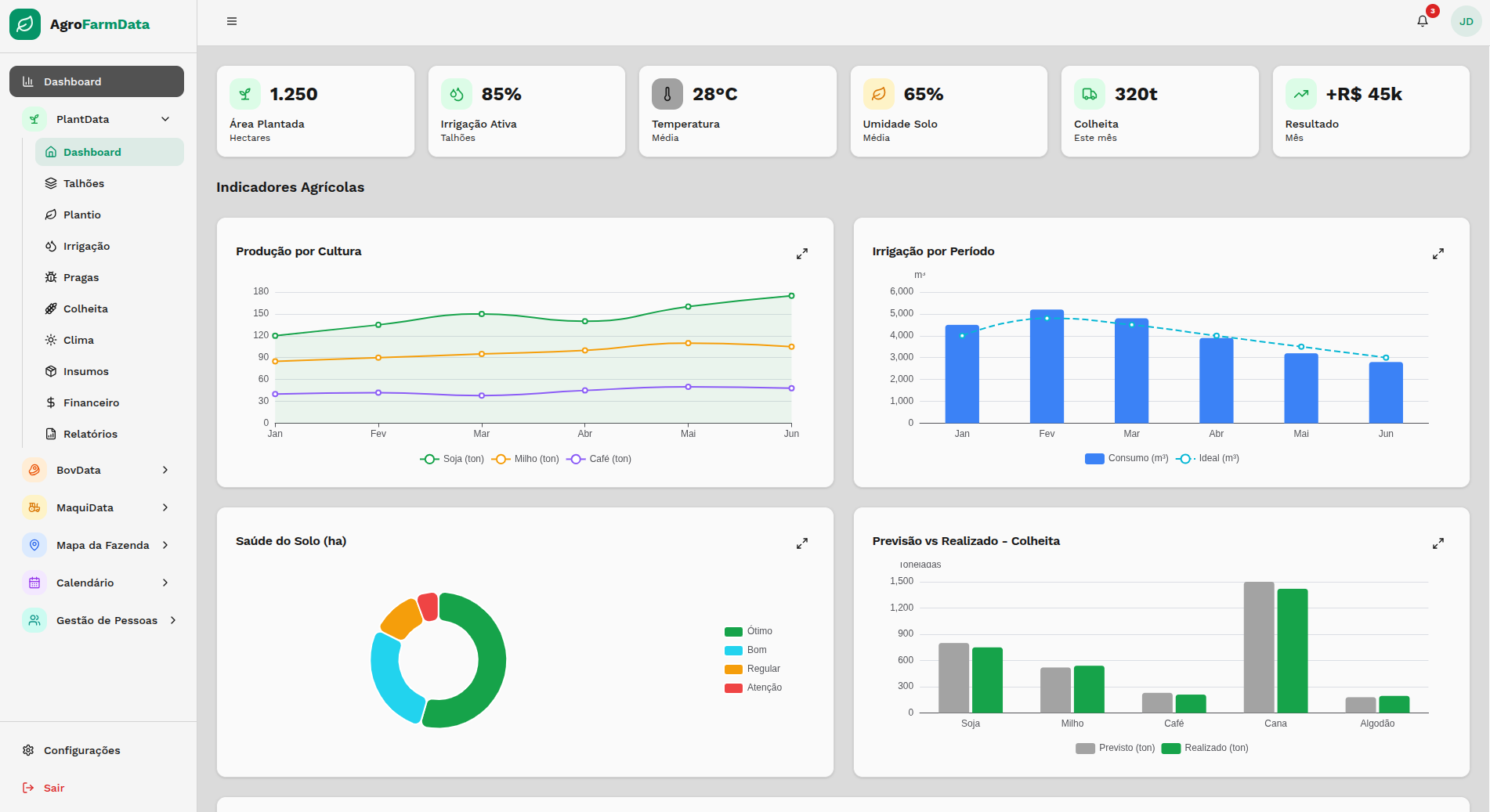The image size is (1490, 812).
Task: Click the Clima sun icon
Action: (x=51, y=340)
